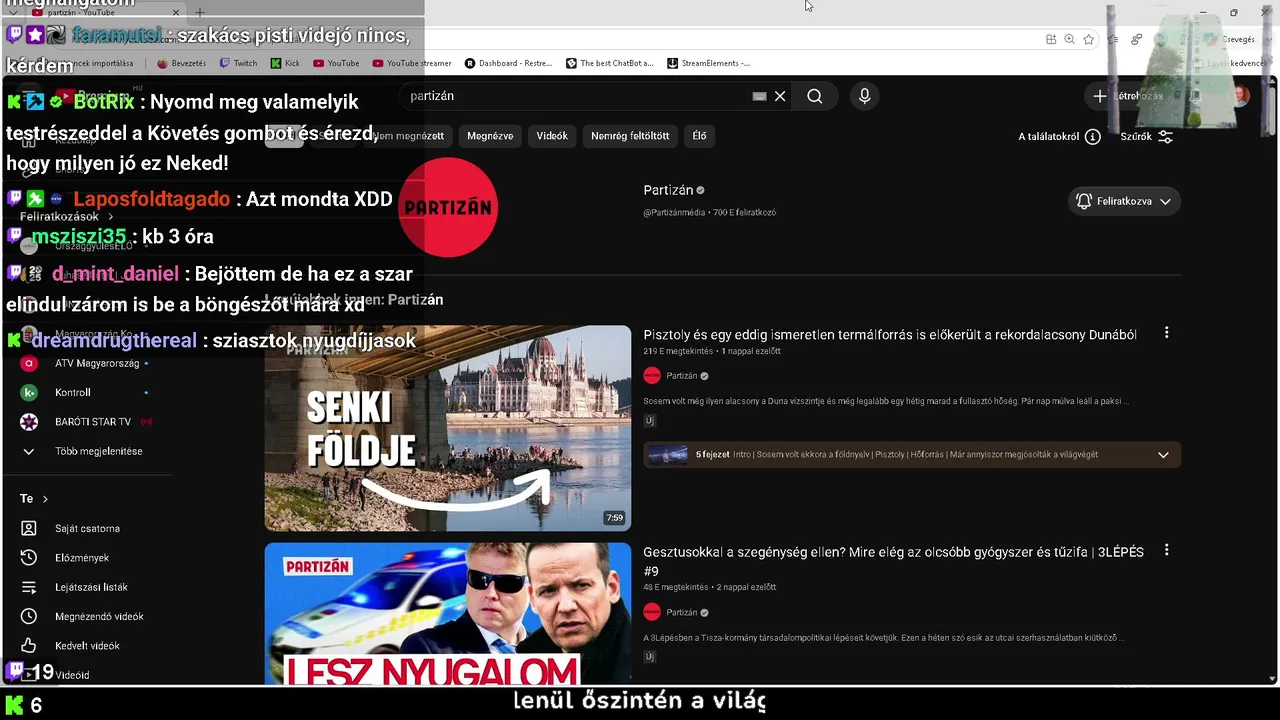1280x720 pixels.
Task: Open the "Gesztusokkal a szegénység ellen?" video title
Action: [893, 561]
